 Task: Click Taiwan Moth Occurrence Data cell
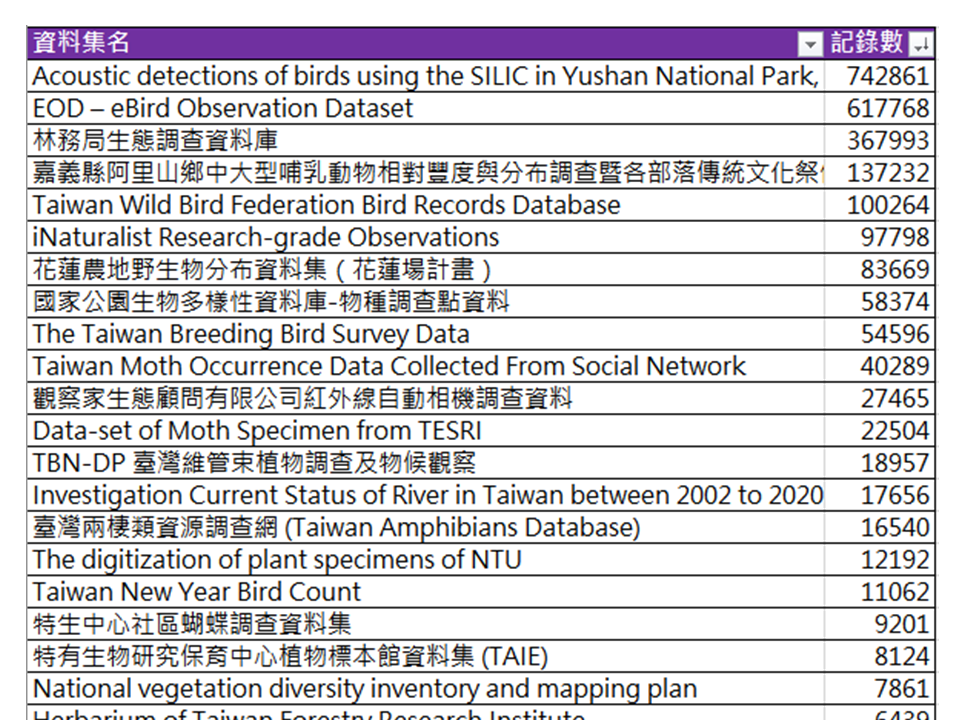click(x=388, y=366)
